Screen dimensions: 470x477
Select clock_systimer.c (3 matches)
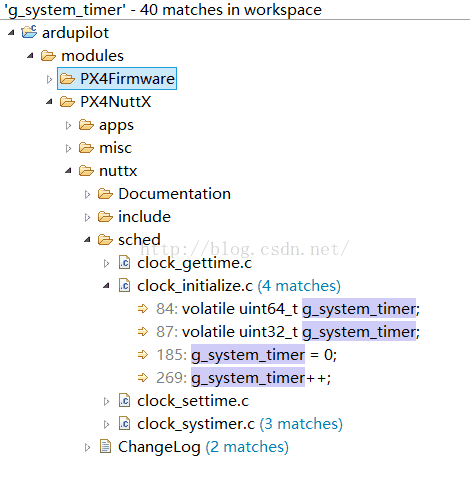point(240,424)
